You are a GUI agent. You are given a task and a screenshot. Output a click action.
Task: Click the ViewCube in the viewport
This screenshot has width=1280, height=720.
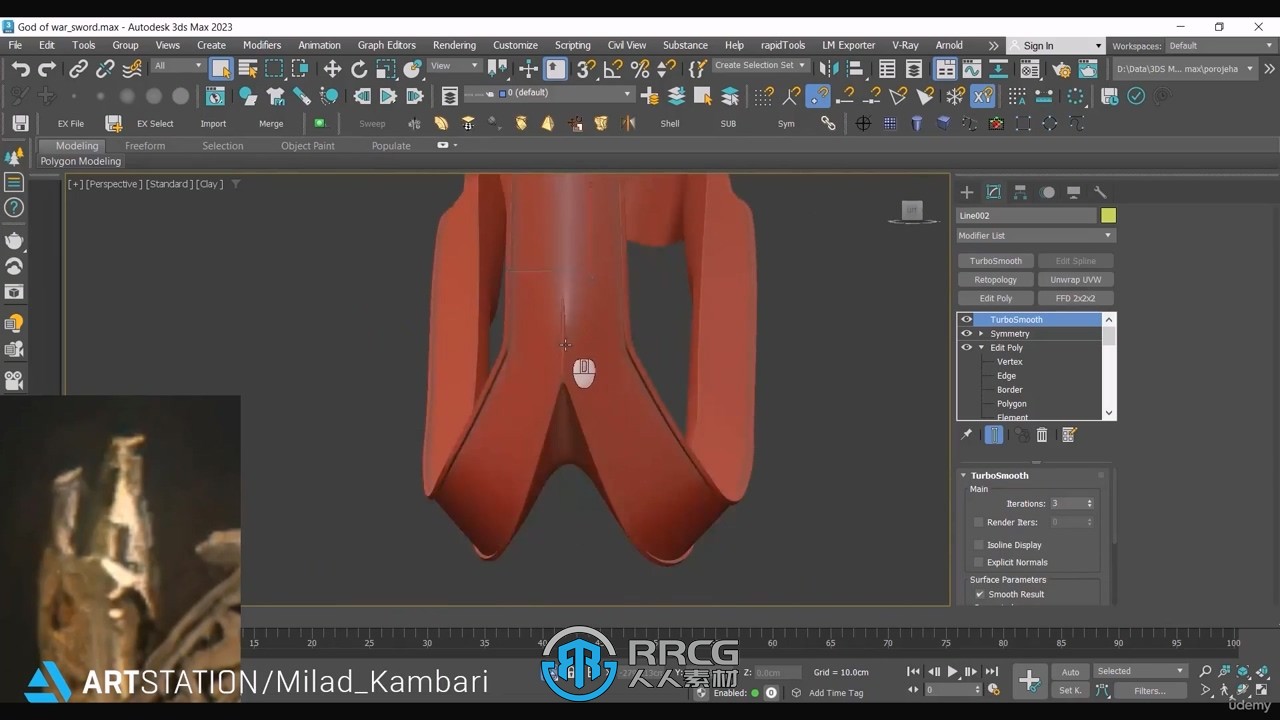911,211
